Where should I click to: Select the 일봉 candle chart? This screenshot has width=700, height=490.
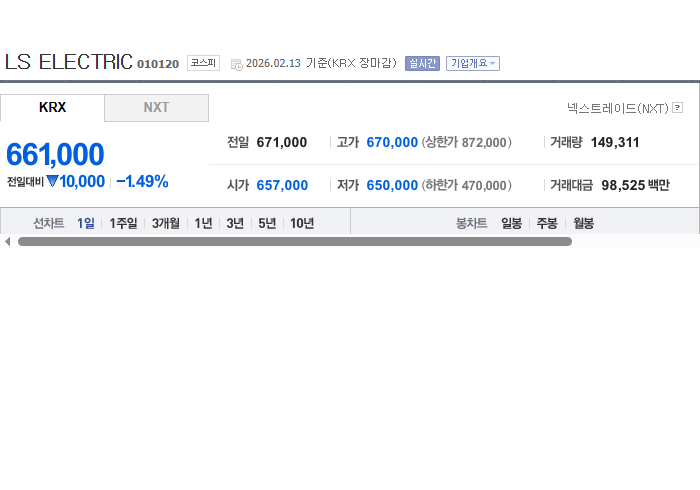[x=511, y=223]
